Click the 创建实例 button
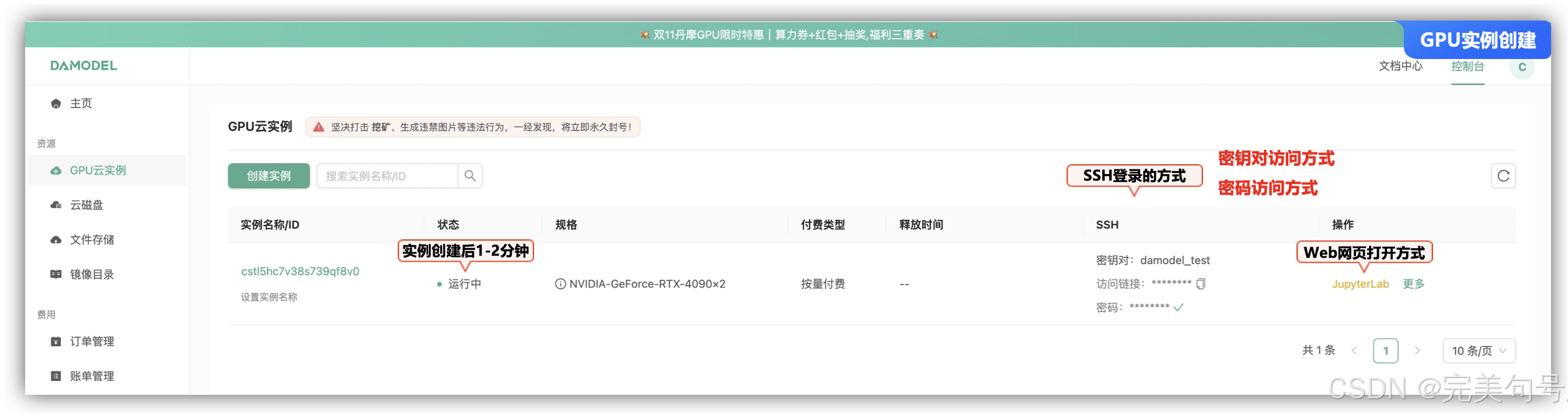This screenshot has height=414, width=1568. tap(269, 176)
